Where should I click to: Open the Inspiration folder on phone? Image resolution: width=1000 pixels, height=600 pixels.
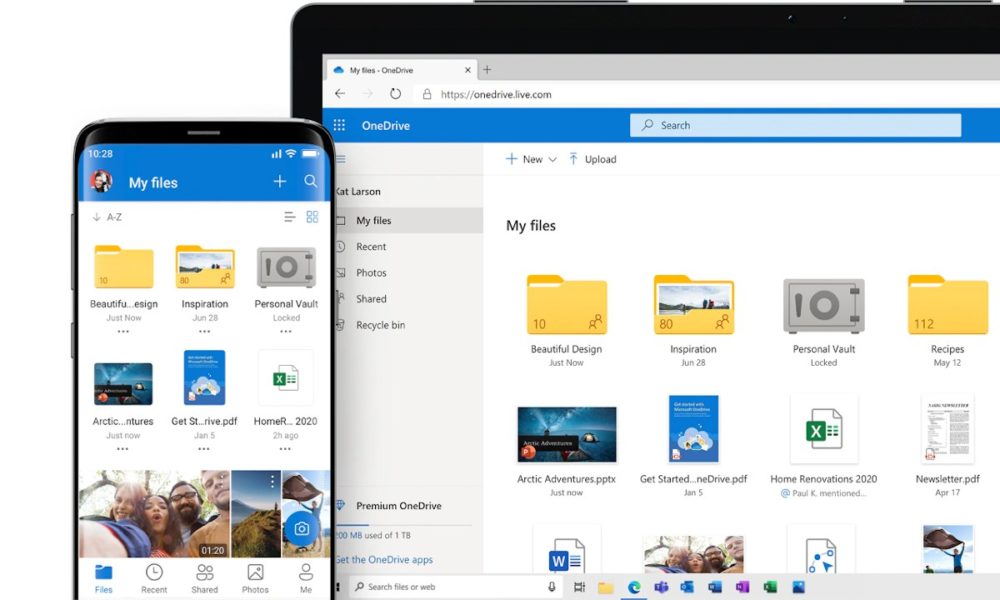click(x=205, y=267)
